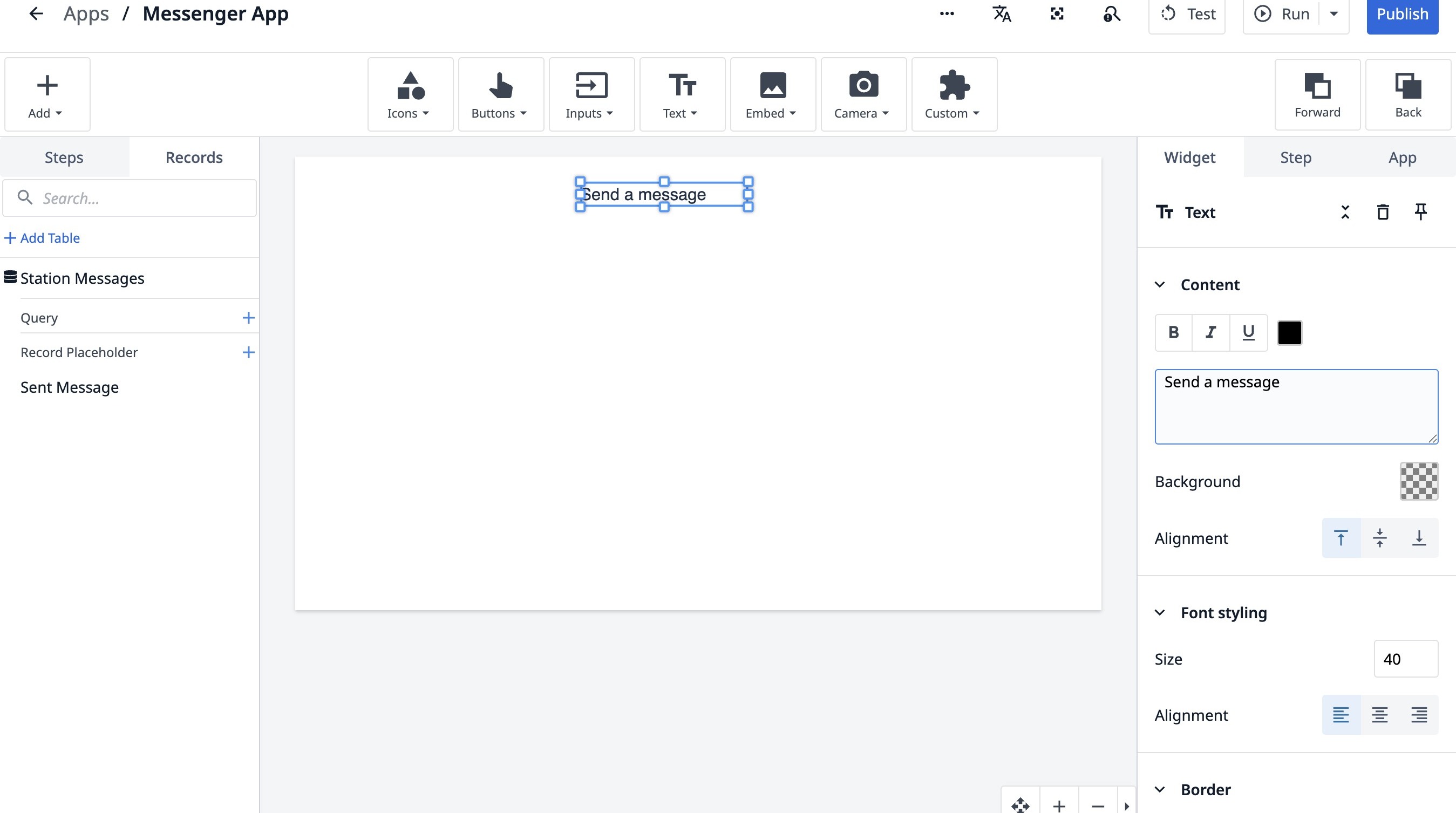The image size is (1456, 813).
Task: Send widget to Back
Action: pyautogui.click(x=1407, y=94)
